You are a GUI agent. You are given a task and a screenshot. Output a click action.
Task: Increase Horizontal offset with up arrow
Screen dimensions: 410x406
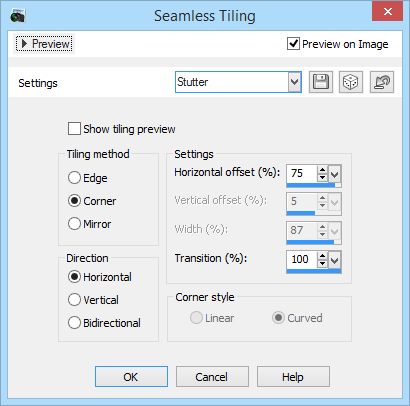(322, 170)
